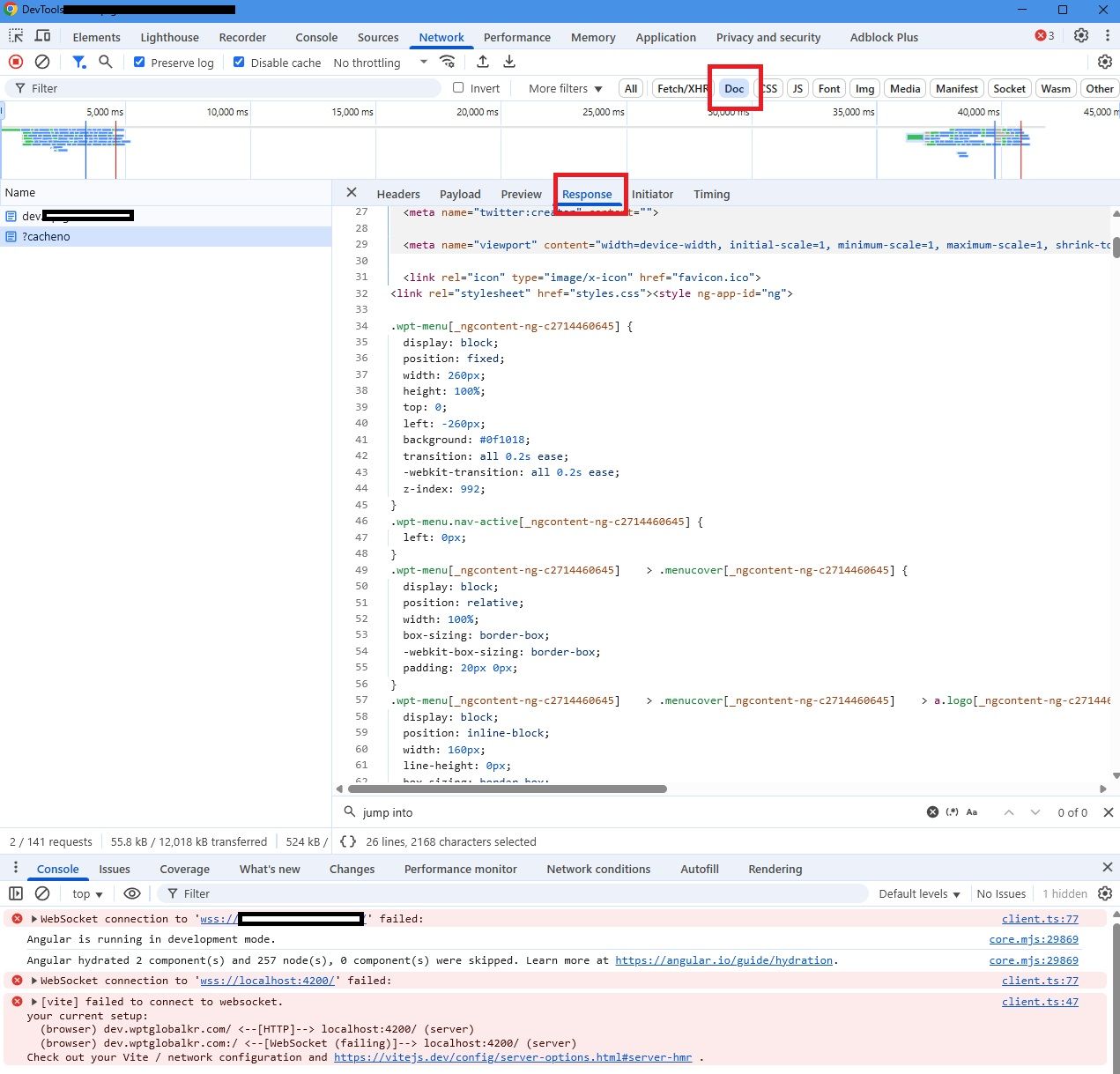Select the Img request type filter

(x=865, y=88)
